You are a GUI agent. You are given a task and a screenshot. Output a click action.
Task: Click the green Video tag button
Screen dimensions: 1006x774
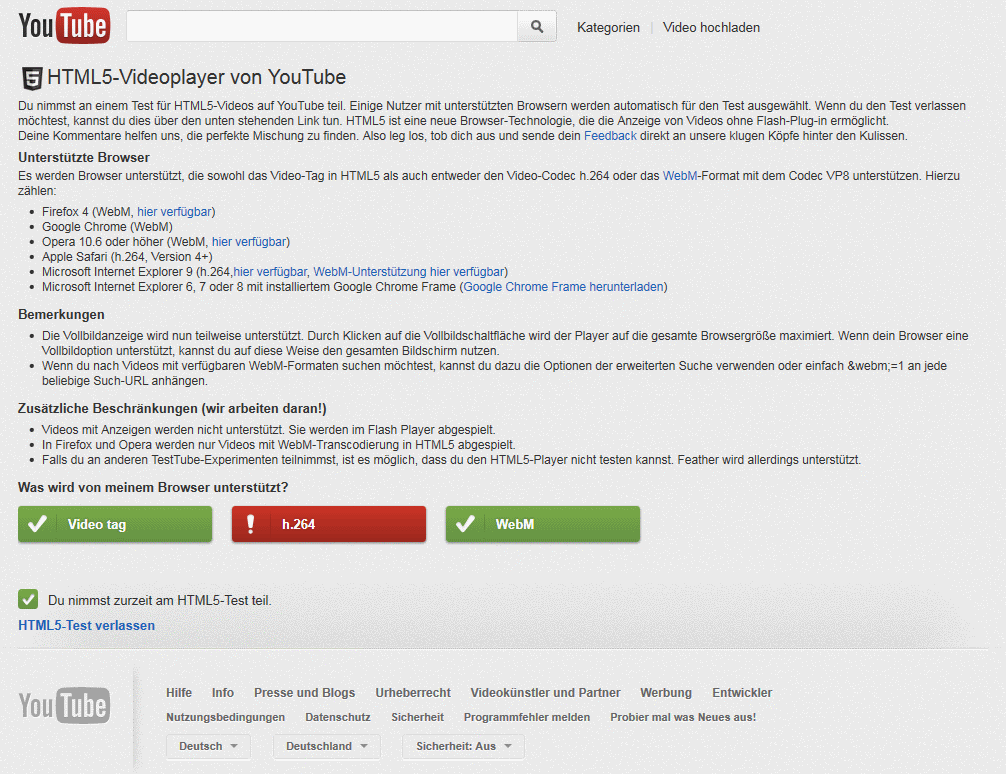tap(115, 524)
